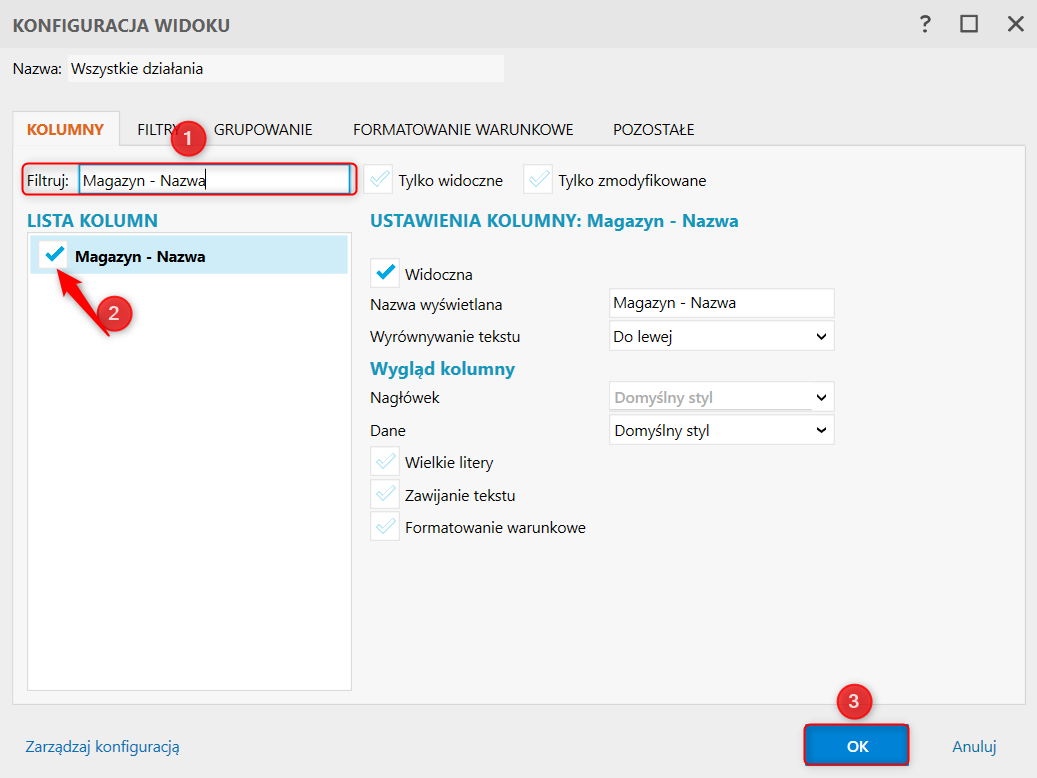Maximize the Konfiguracja widoku dialog

coord(969,24)
